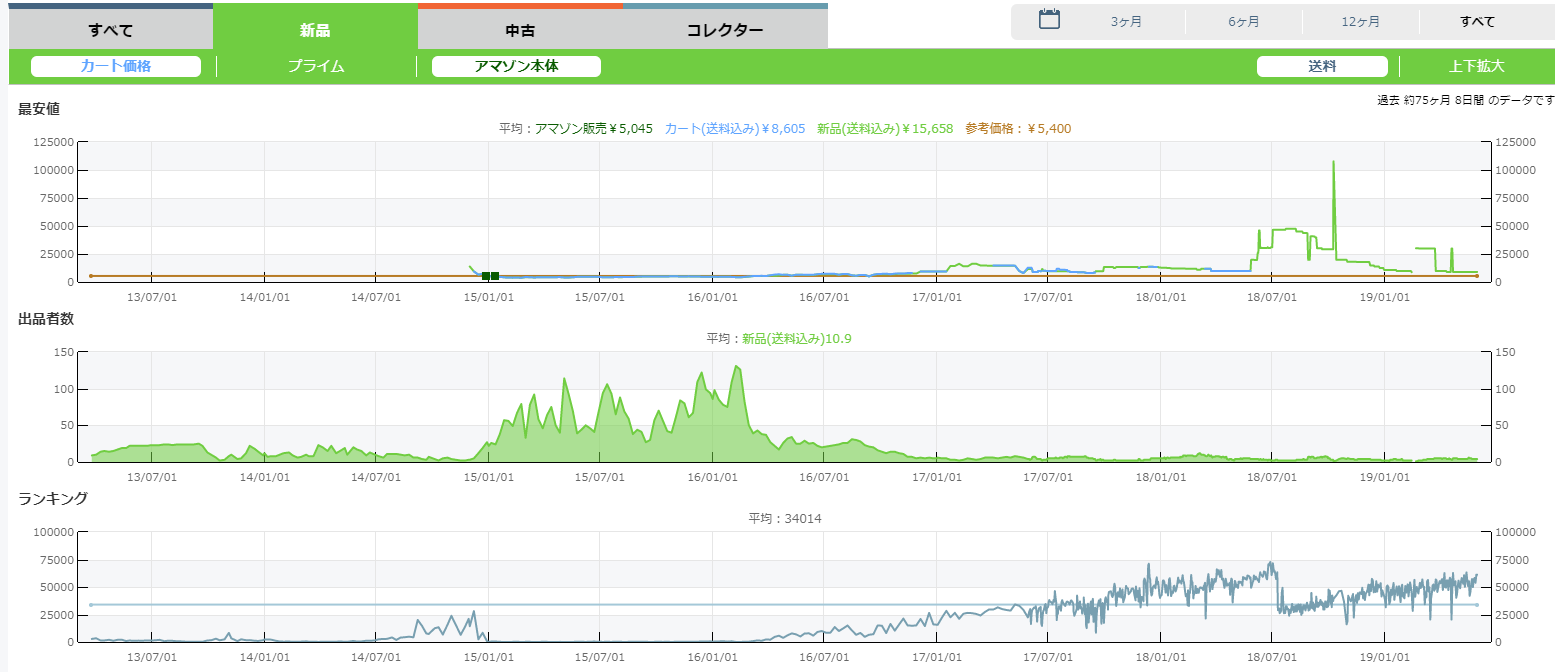
Task: Set date range to 6ヶ月
Action: click(x=1244, y=22)
